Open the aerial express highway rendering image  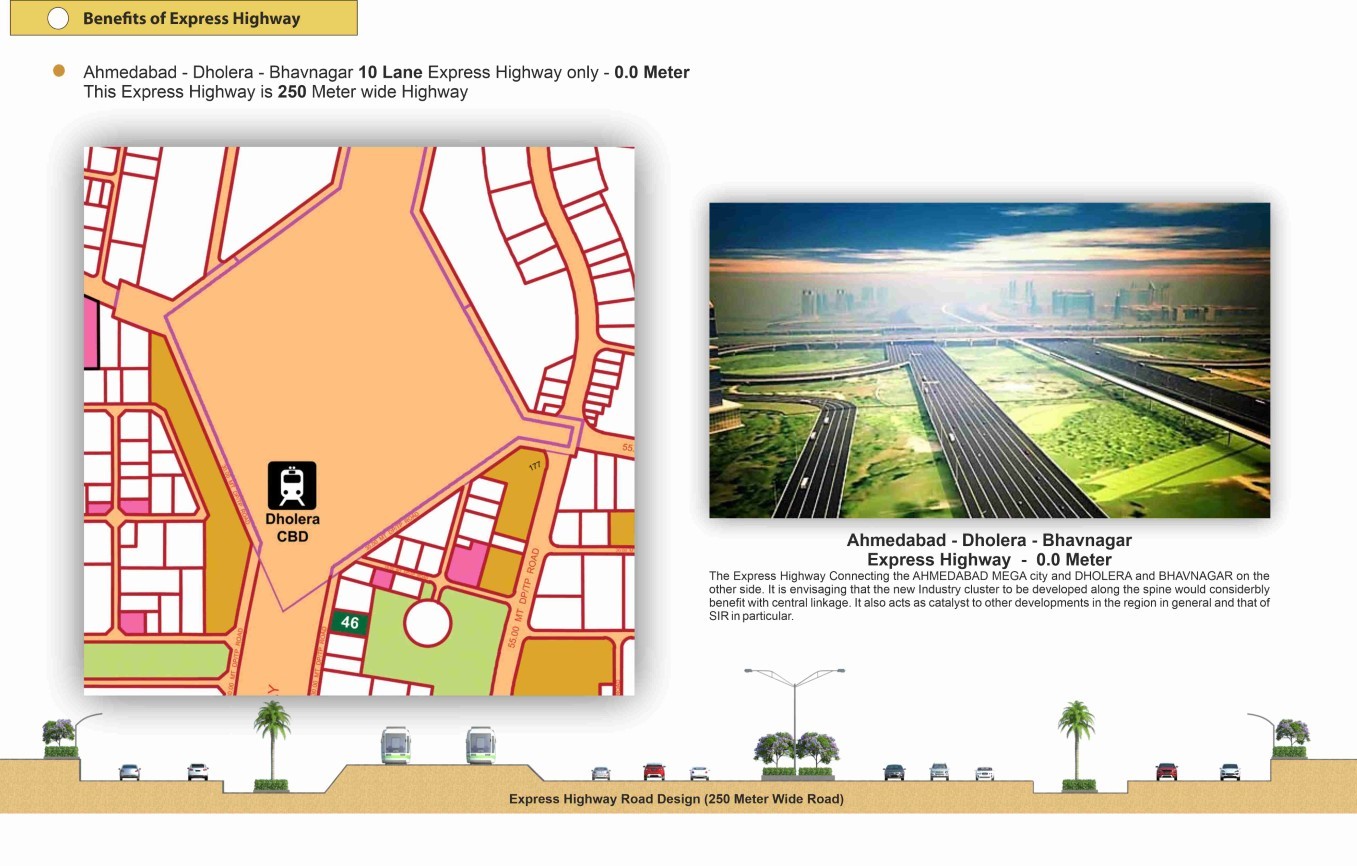click(989, 360)
